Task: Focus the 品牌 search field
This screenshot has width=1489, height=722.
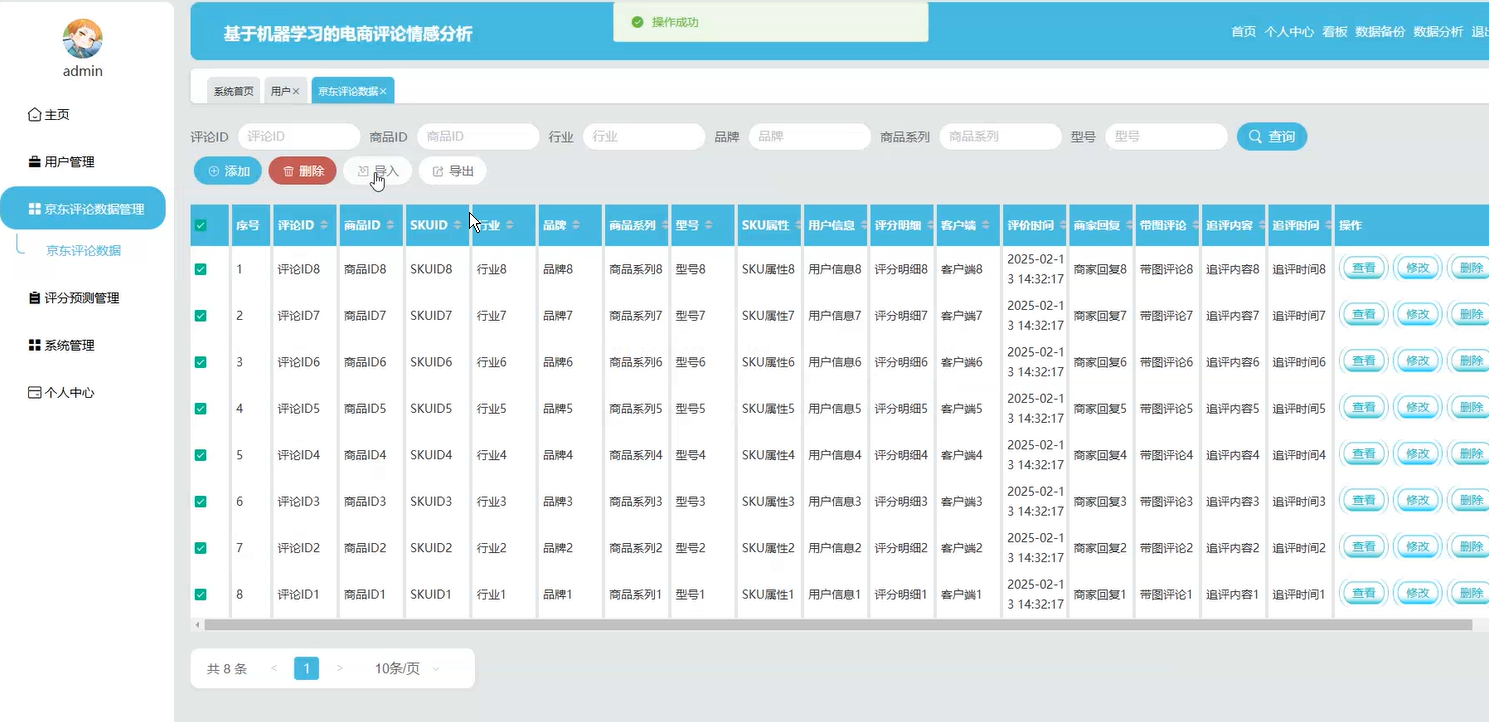Action: [810, 137]
